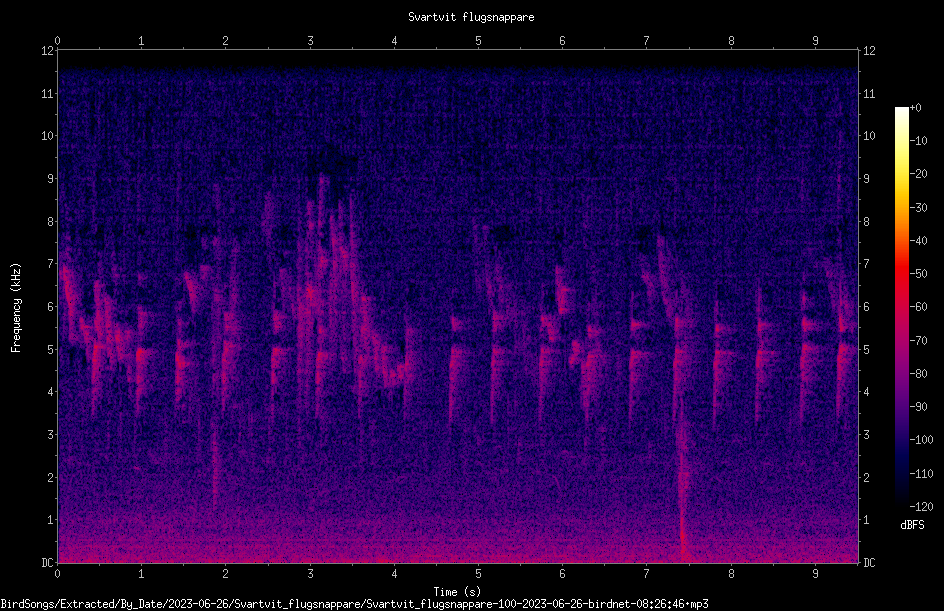The width and height of the screenshot is (944, 611).
Task: Click the '6' tick on the bottom time axis
Action: point(562,574)
